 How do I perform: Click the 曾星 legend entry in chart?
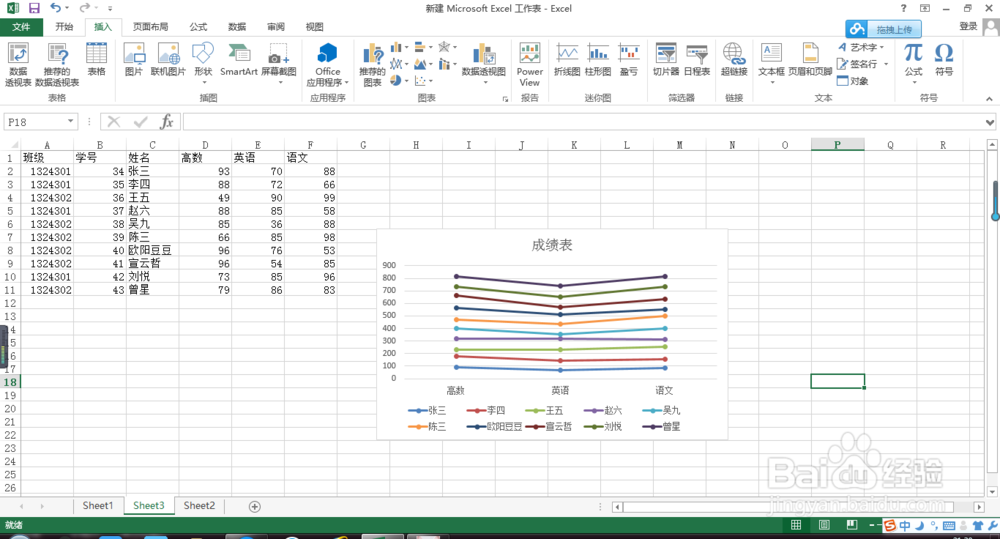(x=661, y=427)
